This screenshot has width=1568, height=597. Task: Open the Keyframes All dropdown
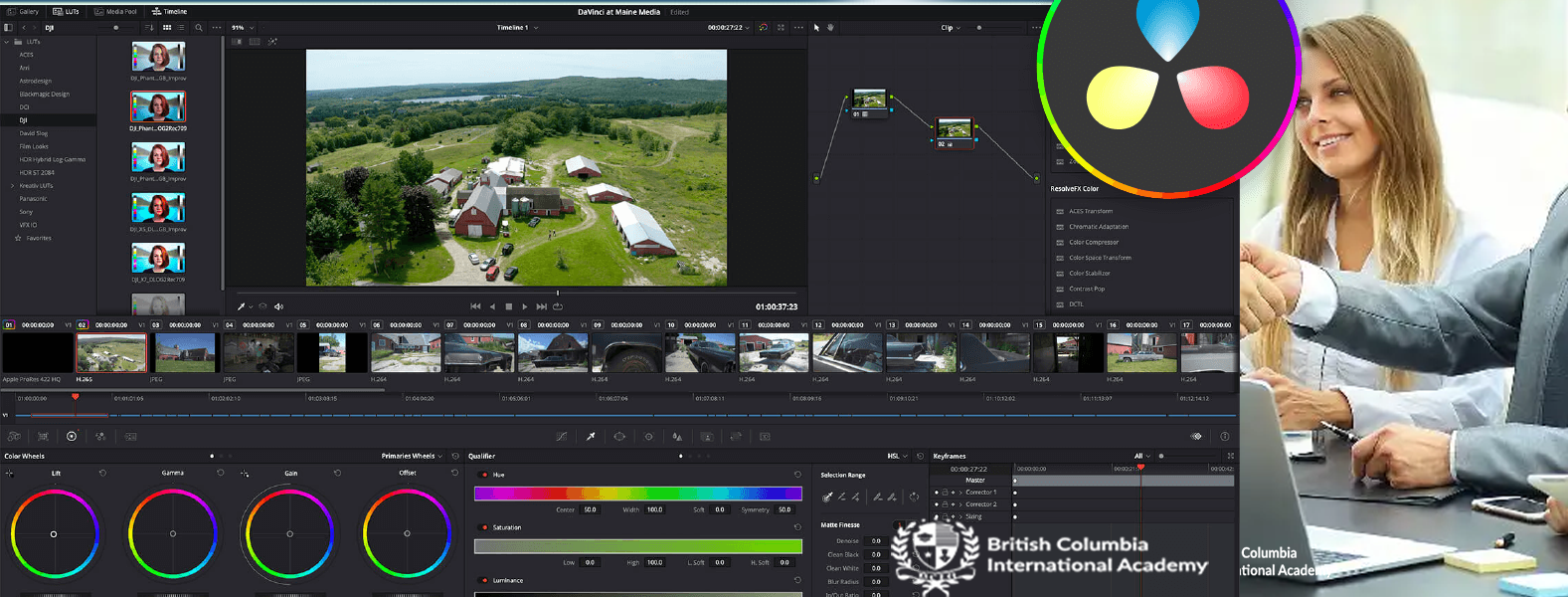[x=1141, y=456]
